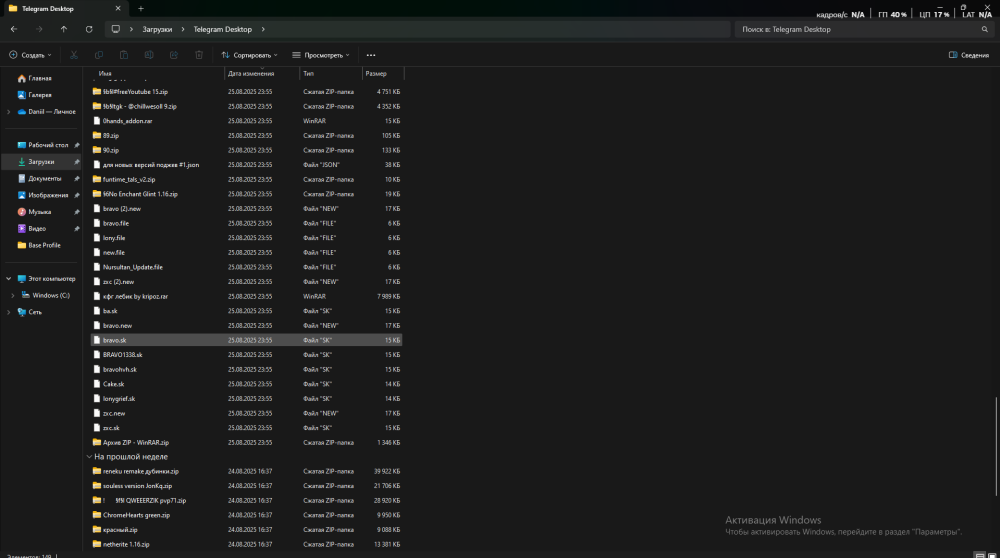Select file funtime_tals_v2.zip
This screenshot has height=558, width=1000.
[x=129, y=179]
